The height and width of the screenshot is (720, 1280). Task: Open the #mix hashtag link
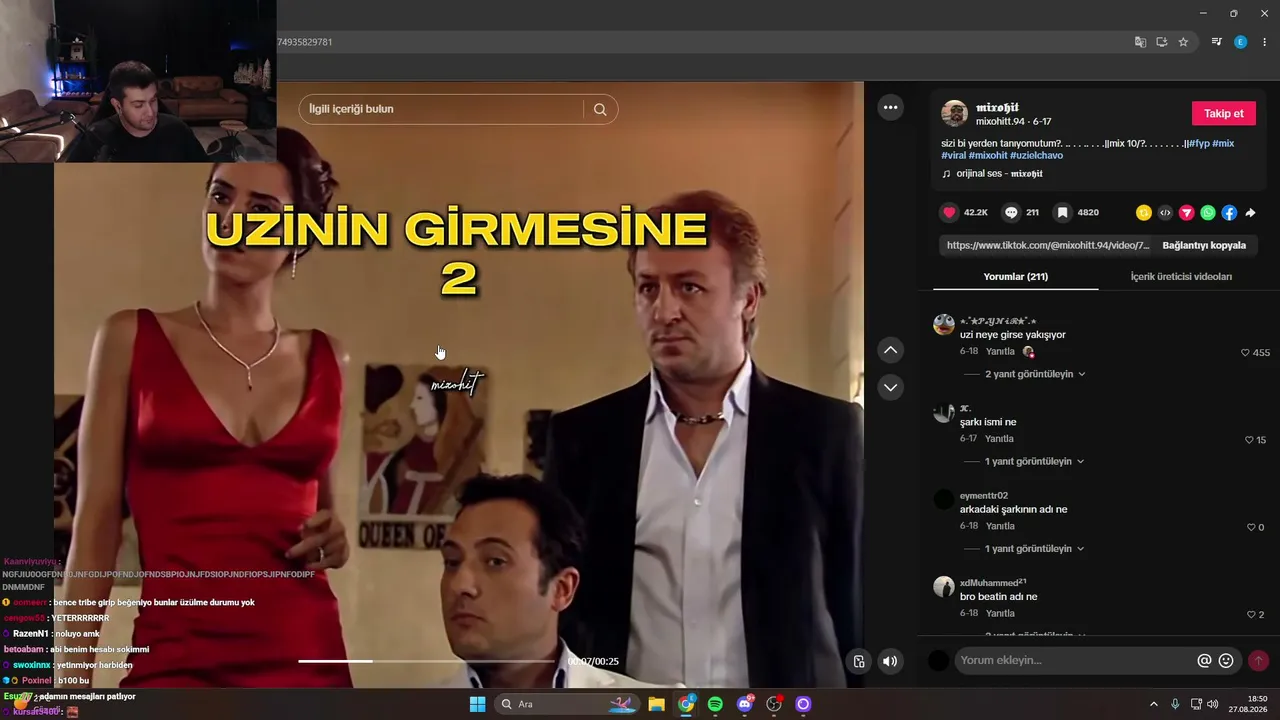[1223, 143]
